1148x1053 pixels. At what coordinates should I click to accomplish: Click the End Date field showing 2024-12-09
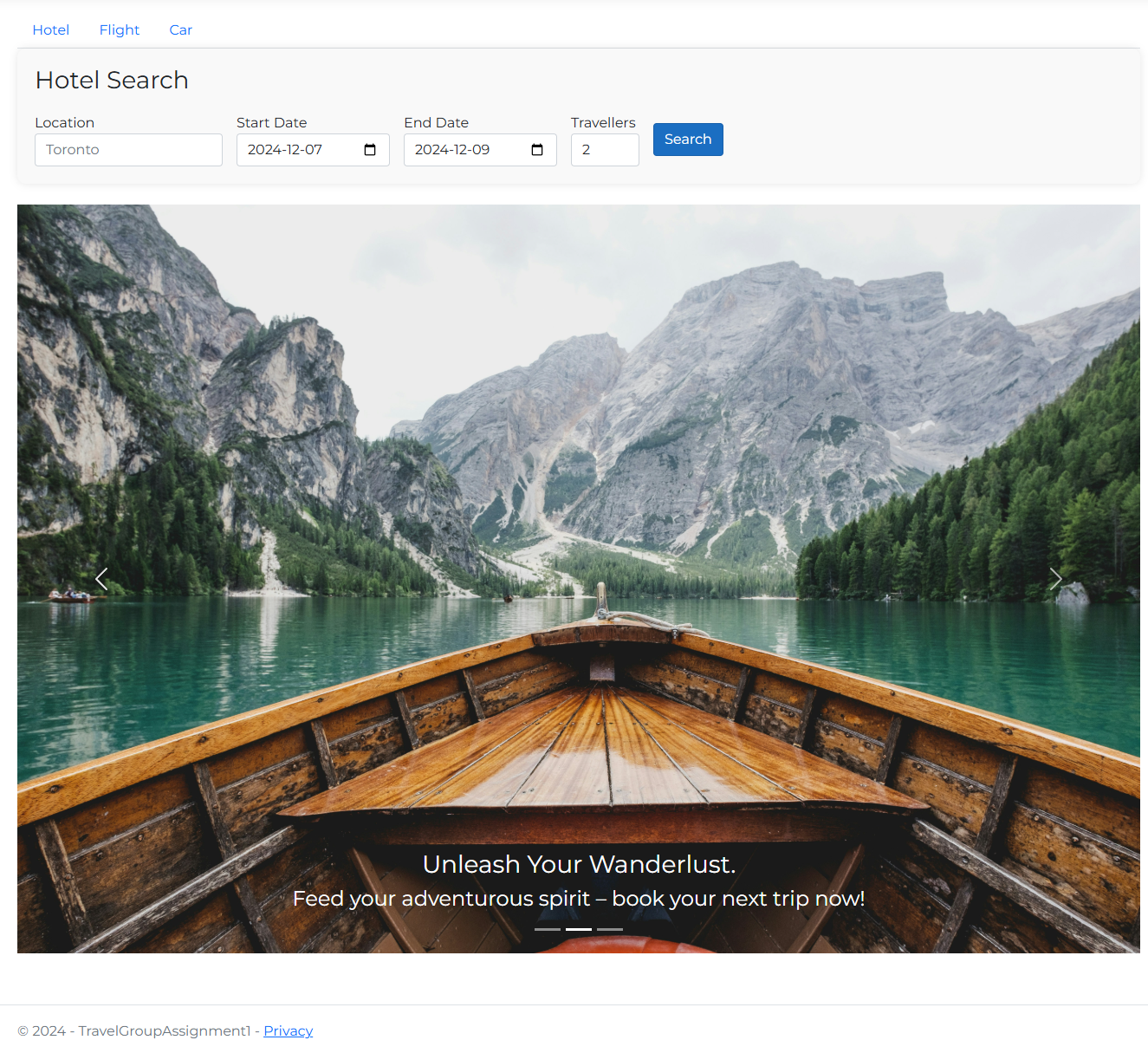tap(462, 149)
